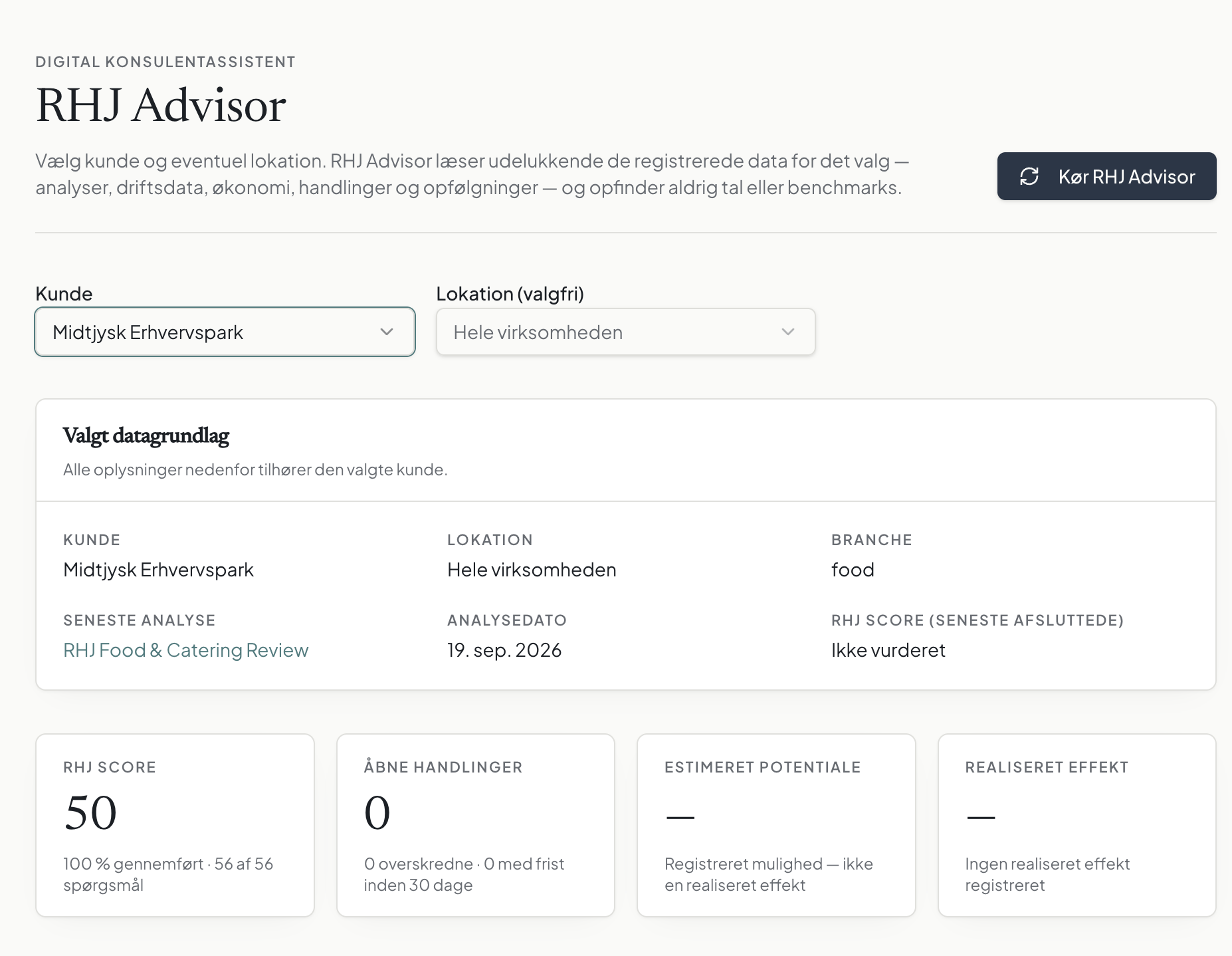
Task: Click the Åbne handlinger value 0
Action: pos(377,812)
